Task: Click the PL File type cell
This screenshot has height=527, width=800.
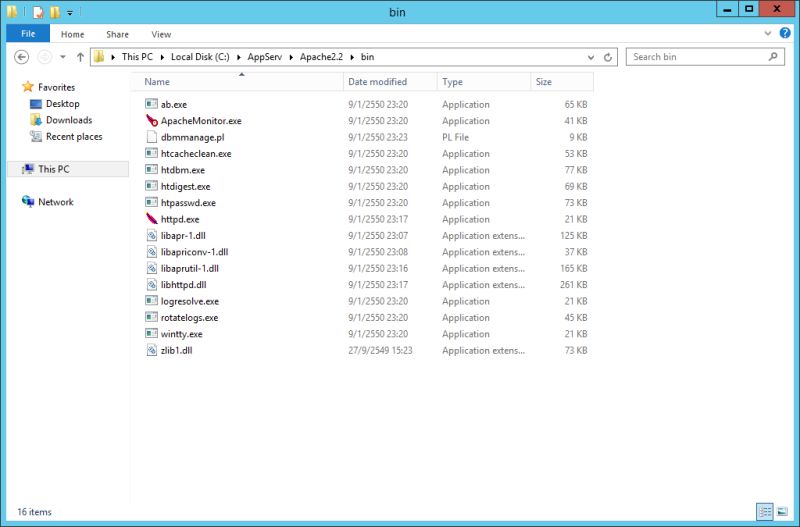Action: point(456,137)
